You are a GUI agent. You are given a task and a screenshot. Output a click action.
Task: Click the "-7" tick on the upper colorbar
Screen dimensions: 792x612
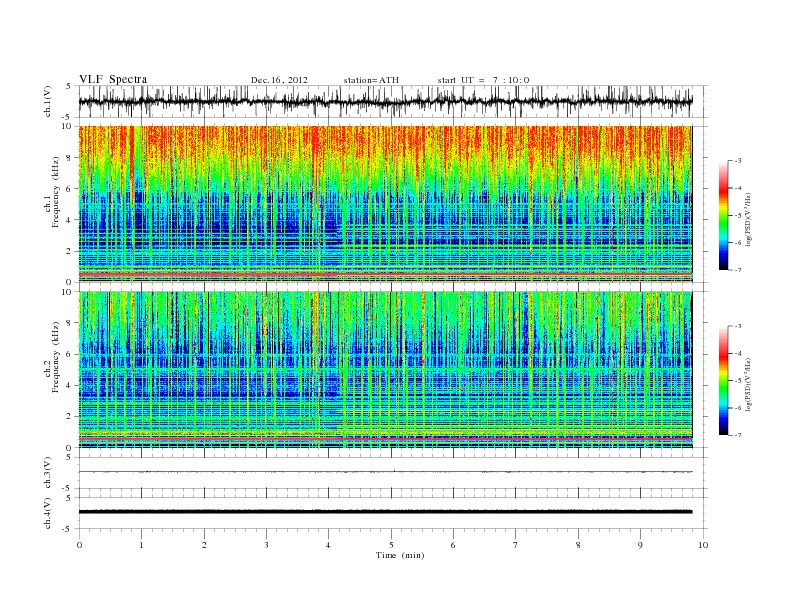(x=738, y=270)
